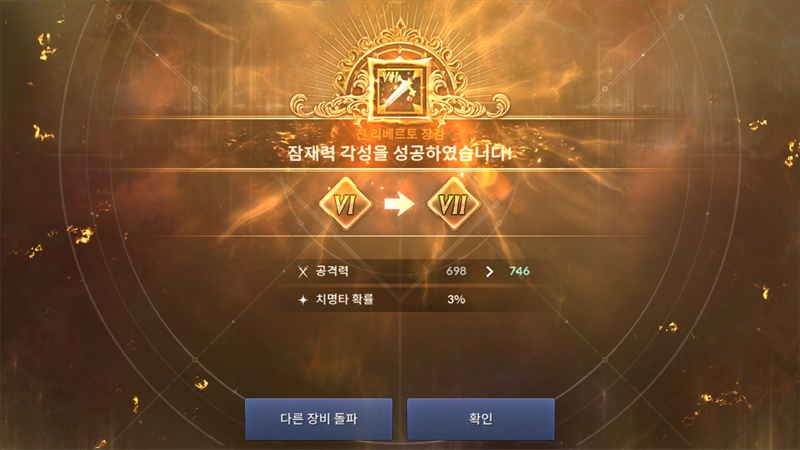Select the previous attack value 698
The width and height of the screenshot is (800, 450).
pyautogui.click(x=456, y=271)
